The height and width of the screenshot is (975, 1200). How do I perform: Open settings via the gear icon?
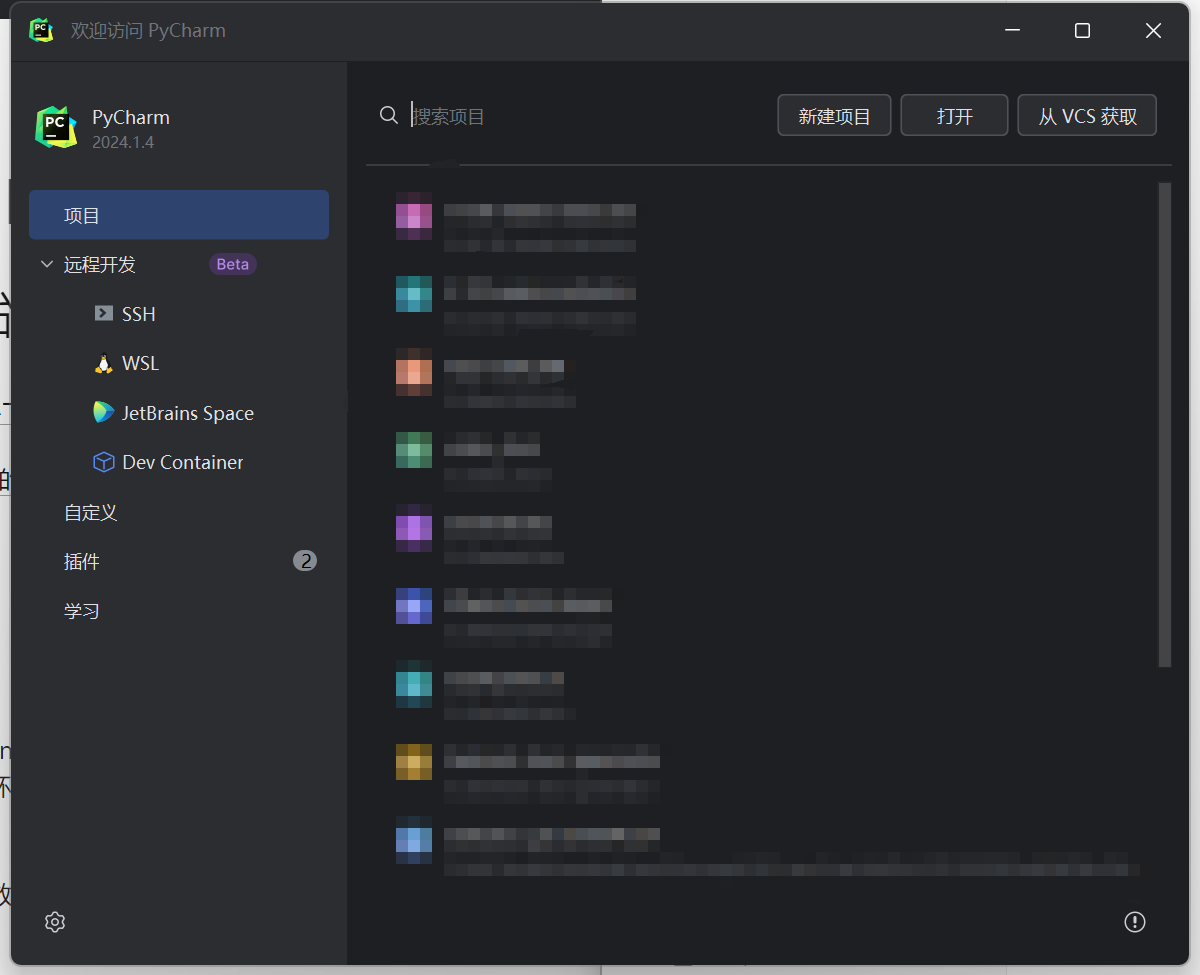point(55,922)
